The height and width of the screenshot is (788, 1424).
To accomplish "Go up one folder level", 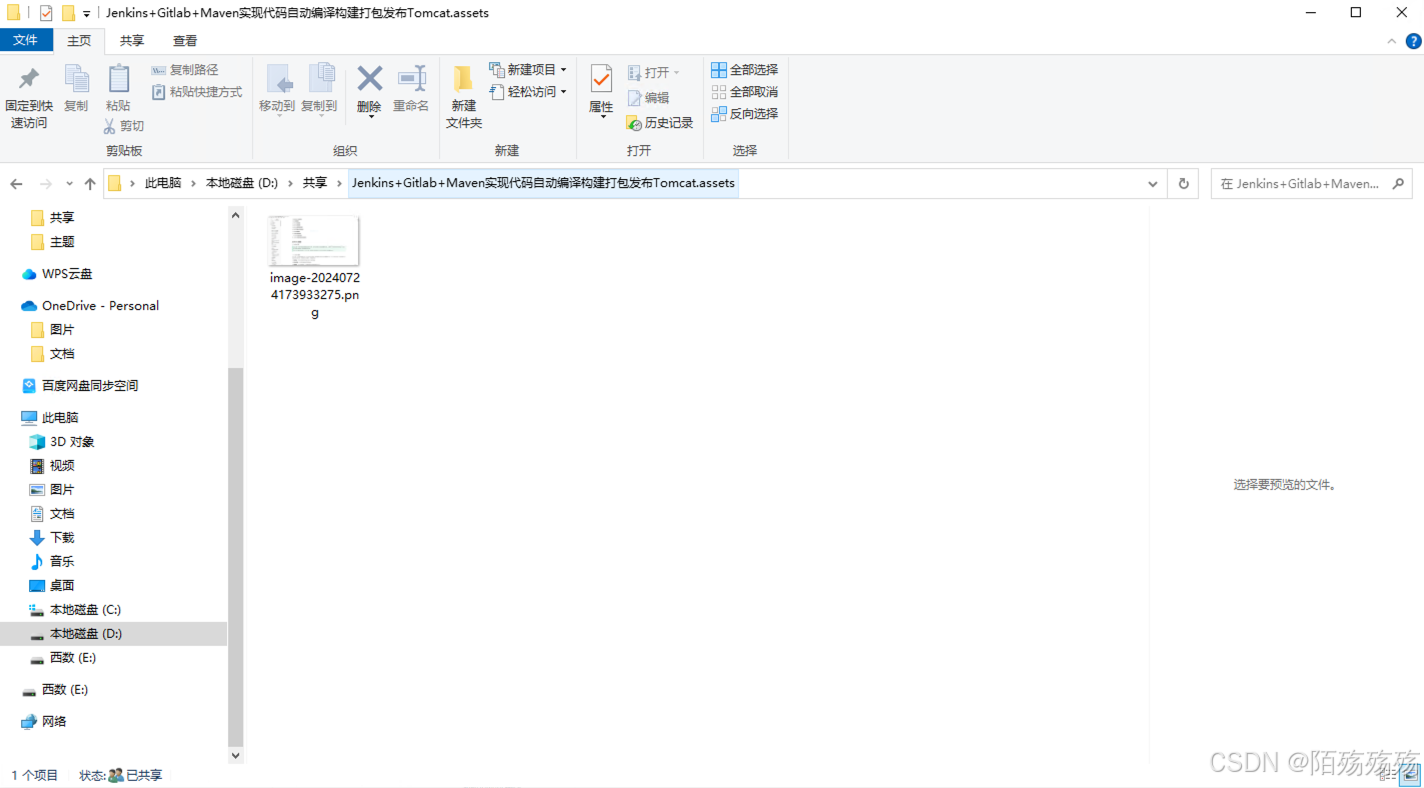I will coord(90,184).
